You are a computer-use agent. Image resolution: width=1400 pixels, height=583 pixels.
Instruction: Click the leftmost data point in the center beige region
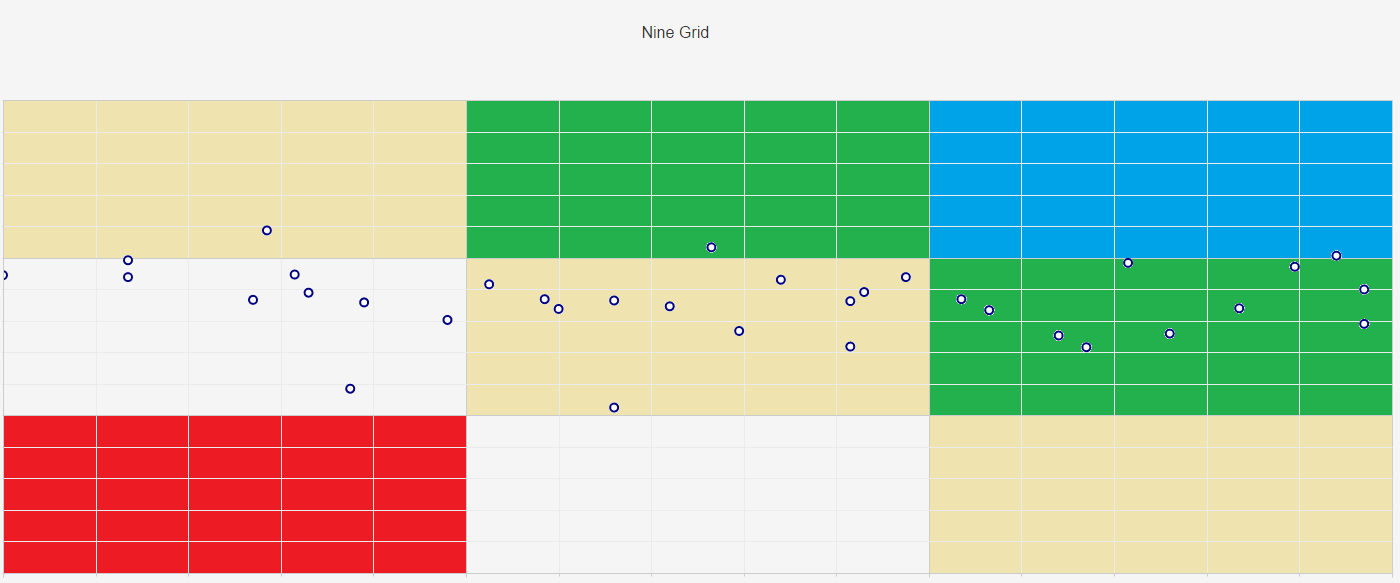point(489,284)
